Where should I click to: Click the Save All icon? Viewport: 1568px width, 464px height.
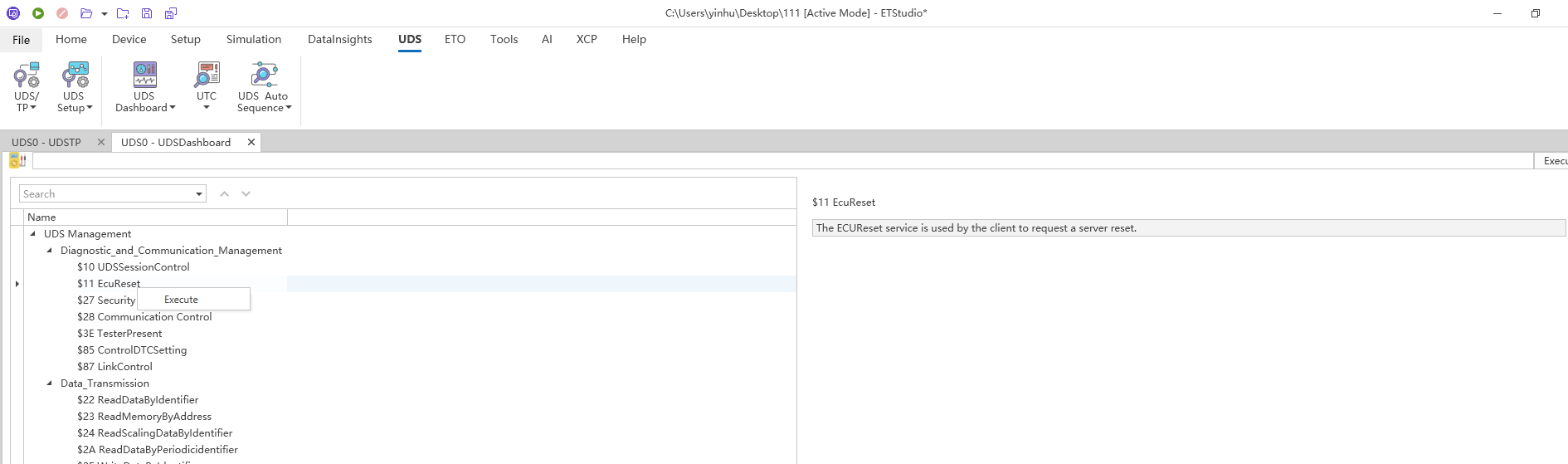click(x=171, y=13)
